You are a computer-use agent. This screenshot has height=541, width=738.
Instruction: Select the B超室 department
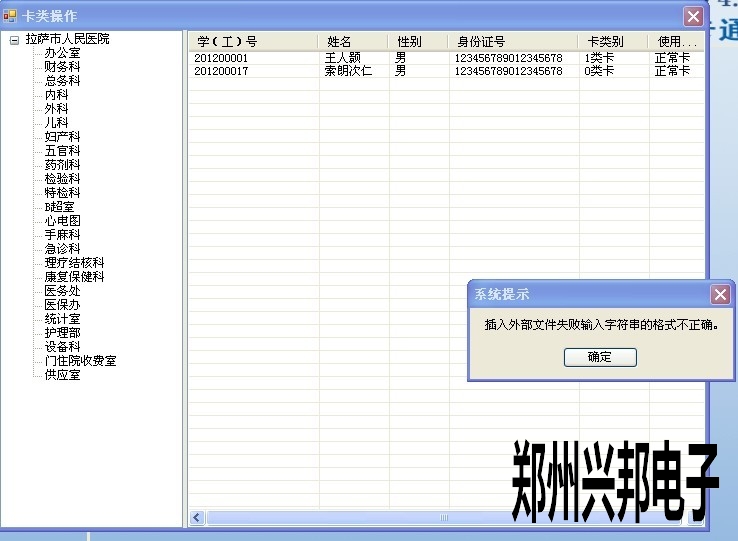coord(60,207)
